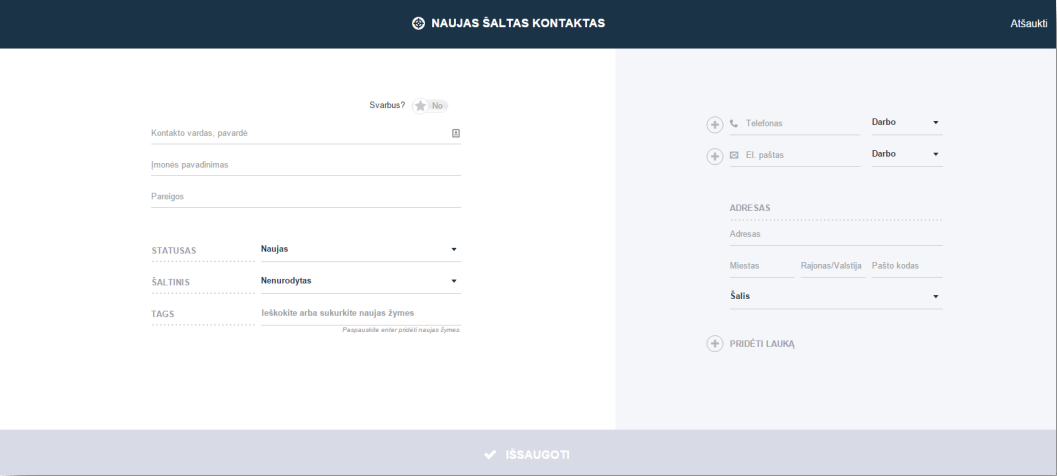The width and height of the screenshot is (1057, 476).
Task: Click the target icon in header title
Action: click(x=418, y=24)
